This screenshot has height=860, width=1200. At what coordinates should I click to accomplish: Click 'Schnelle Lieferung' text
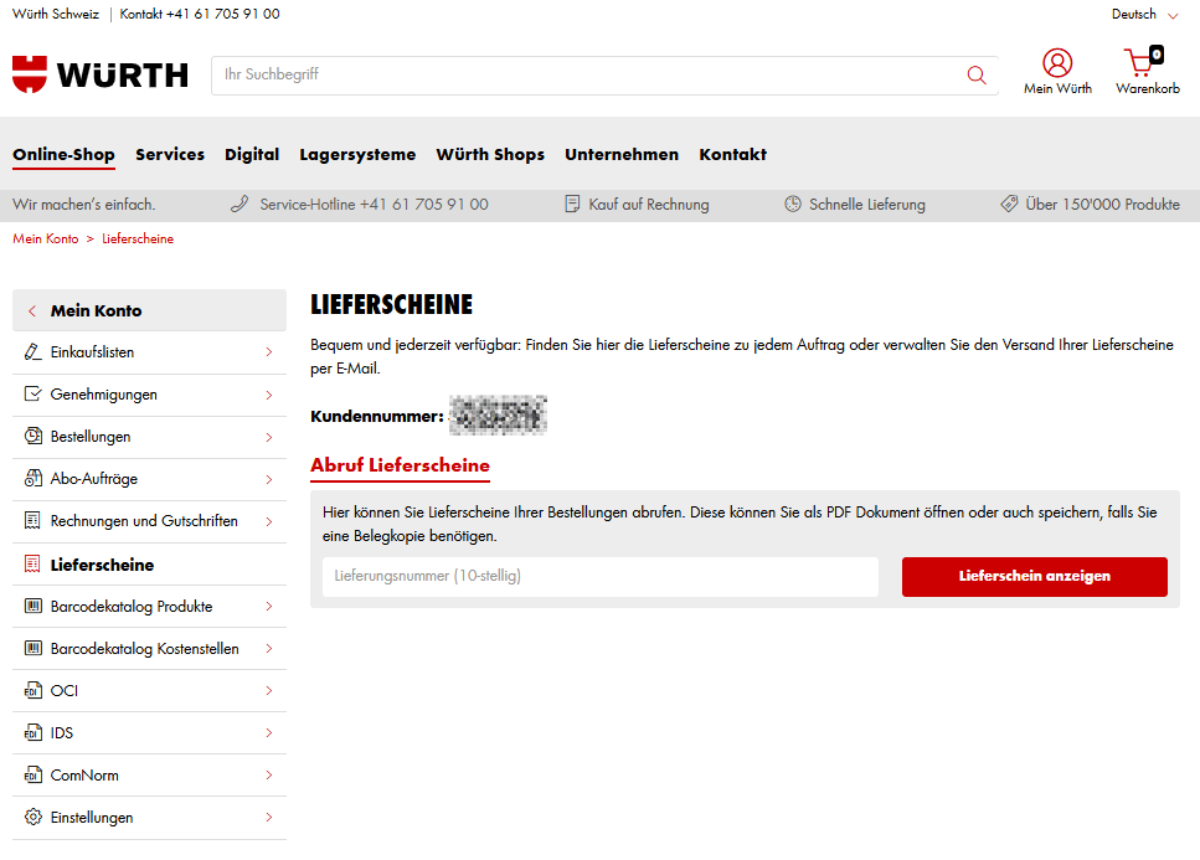pos(868,204)
